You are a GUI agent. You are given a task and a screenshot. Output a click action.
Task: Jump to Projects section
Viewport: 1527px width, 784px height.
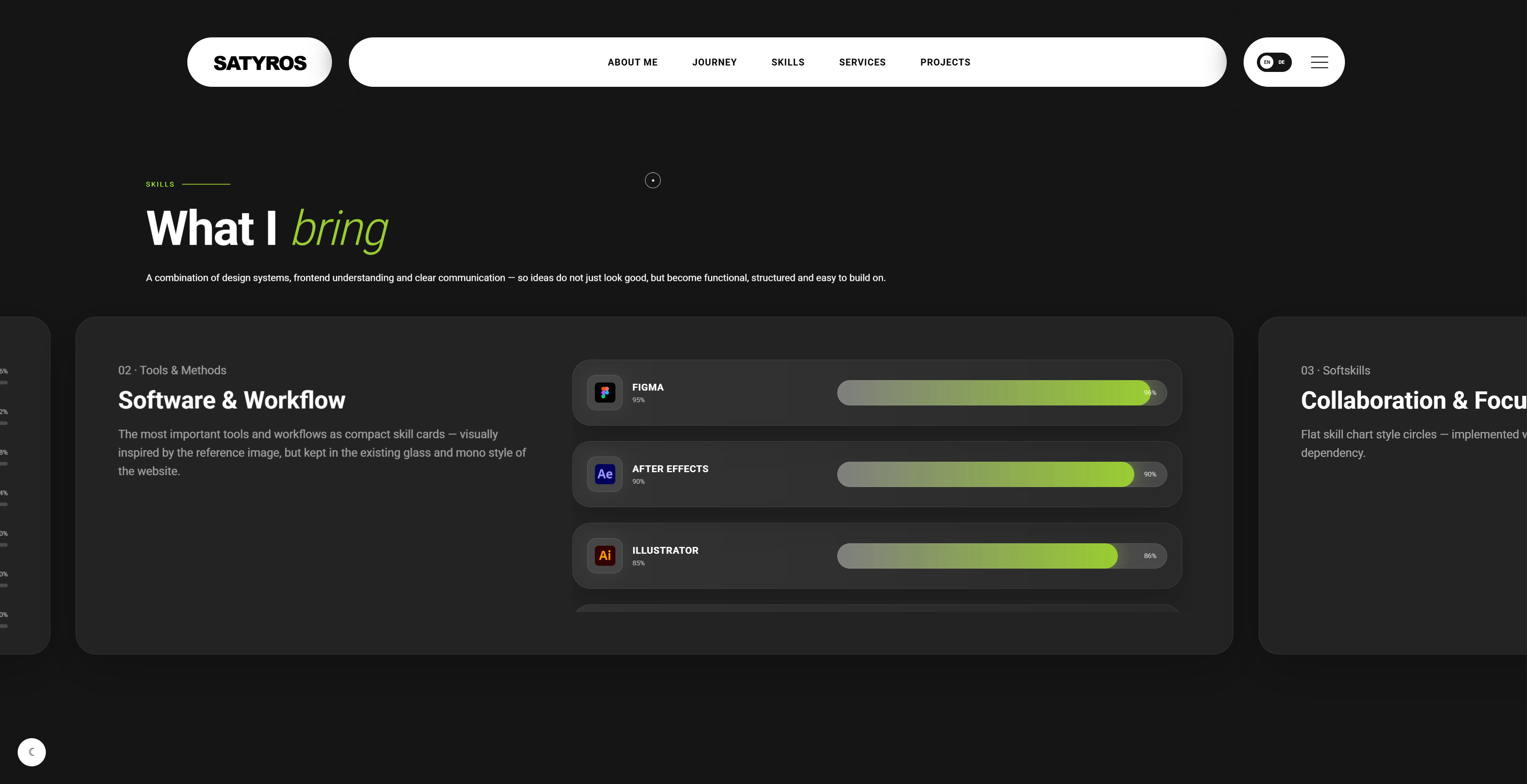coord(945,62)
